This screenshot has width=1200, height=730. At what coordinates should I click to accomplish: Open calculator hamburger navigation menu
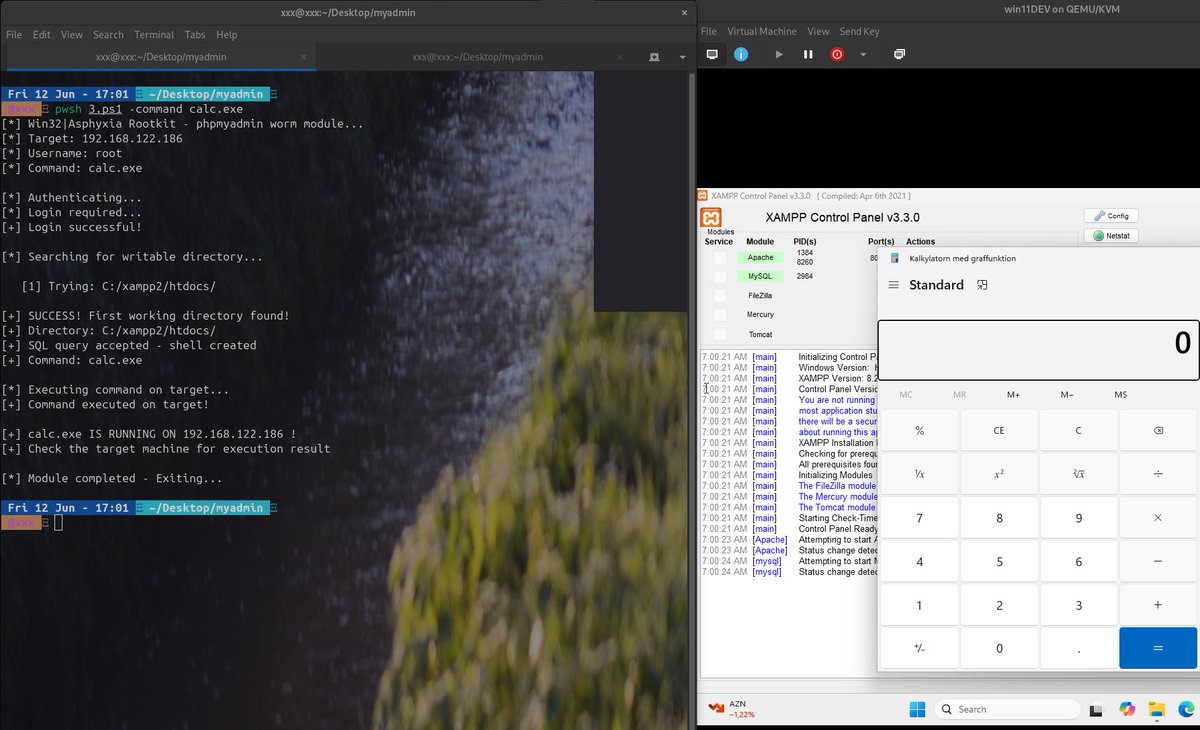(893, 285)
